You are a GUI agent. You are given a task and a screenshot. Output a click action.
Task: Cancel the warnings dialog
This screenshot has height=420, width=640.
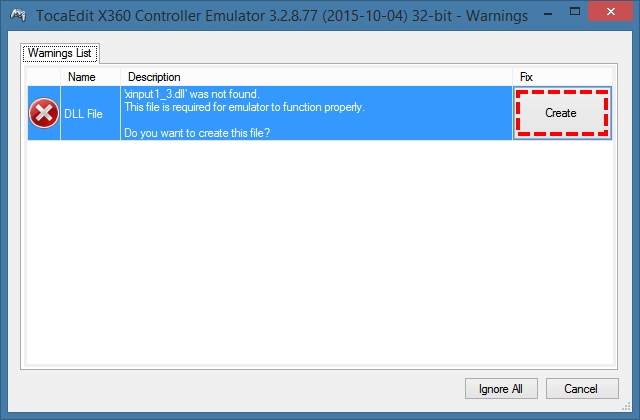pos(582,389)
